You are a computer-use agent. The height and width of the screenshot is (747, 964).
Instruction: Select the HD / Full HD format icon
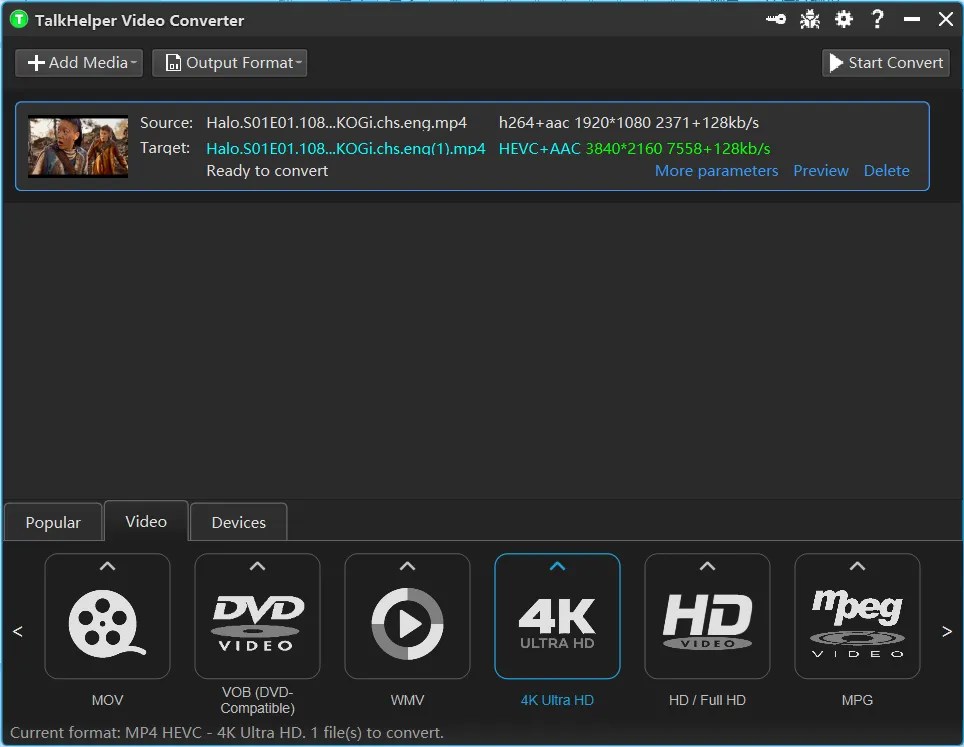707,616
